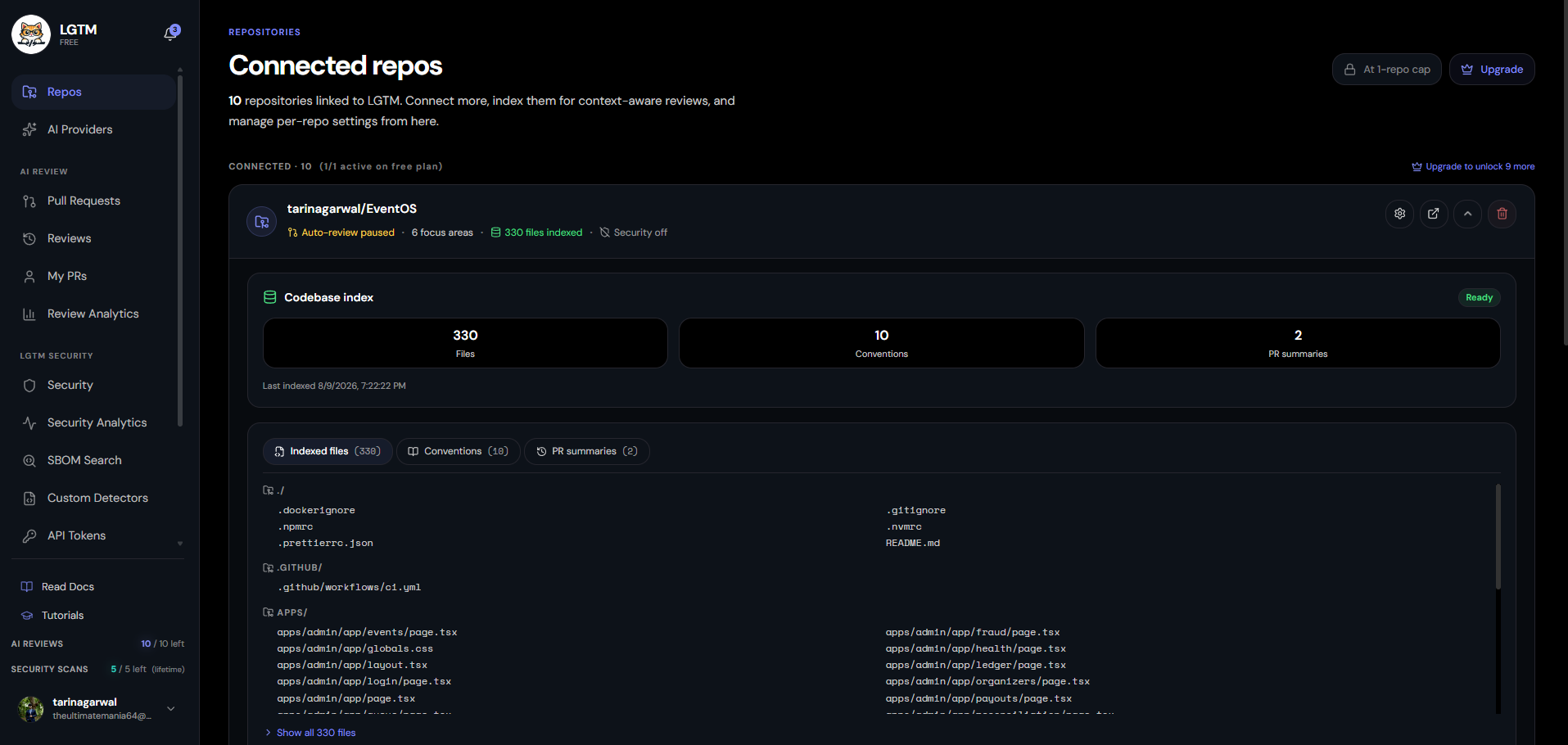The image size is (1568, 745).
Task: View Review Analytics
Action: click(x=93, y=314)
